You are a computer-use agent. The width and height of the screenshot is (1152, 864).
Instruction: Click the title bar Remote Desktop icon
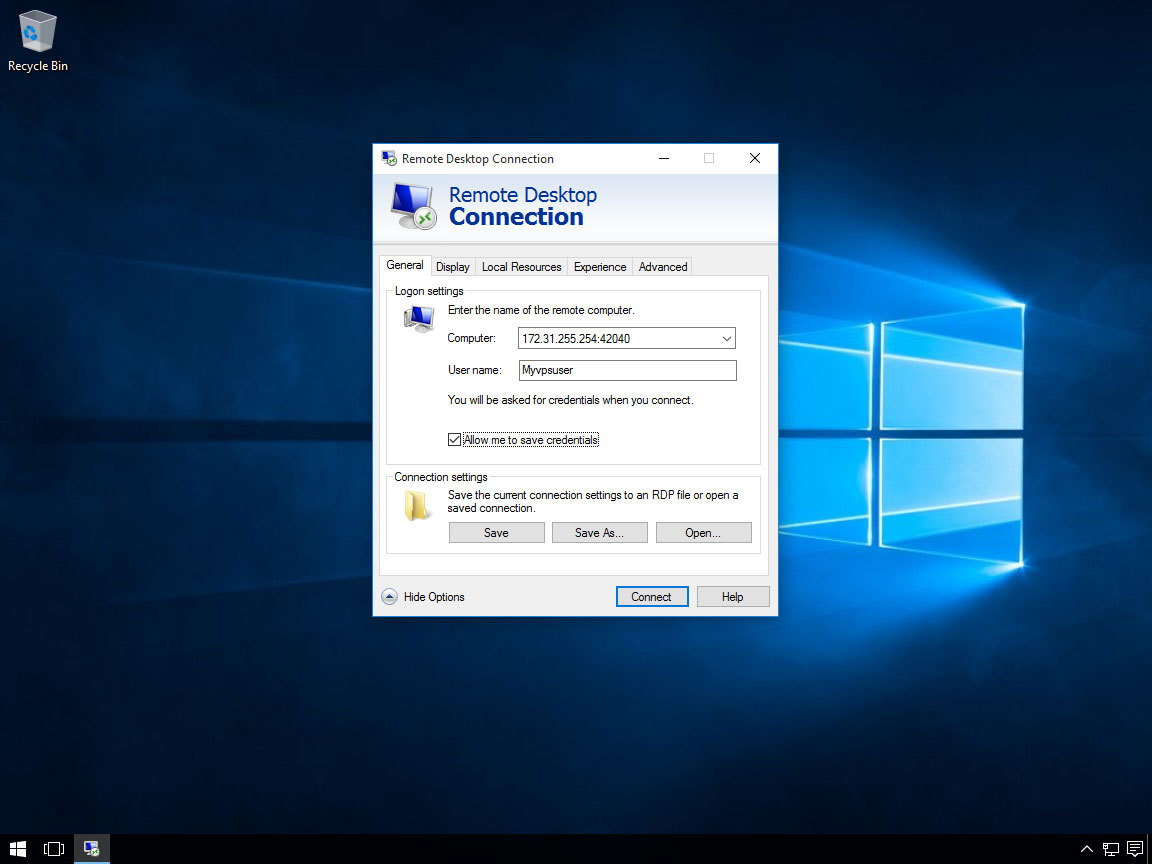click(x=388, y=158)
